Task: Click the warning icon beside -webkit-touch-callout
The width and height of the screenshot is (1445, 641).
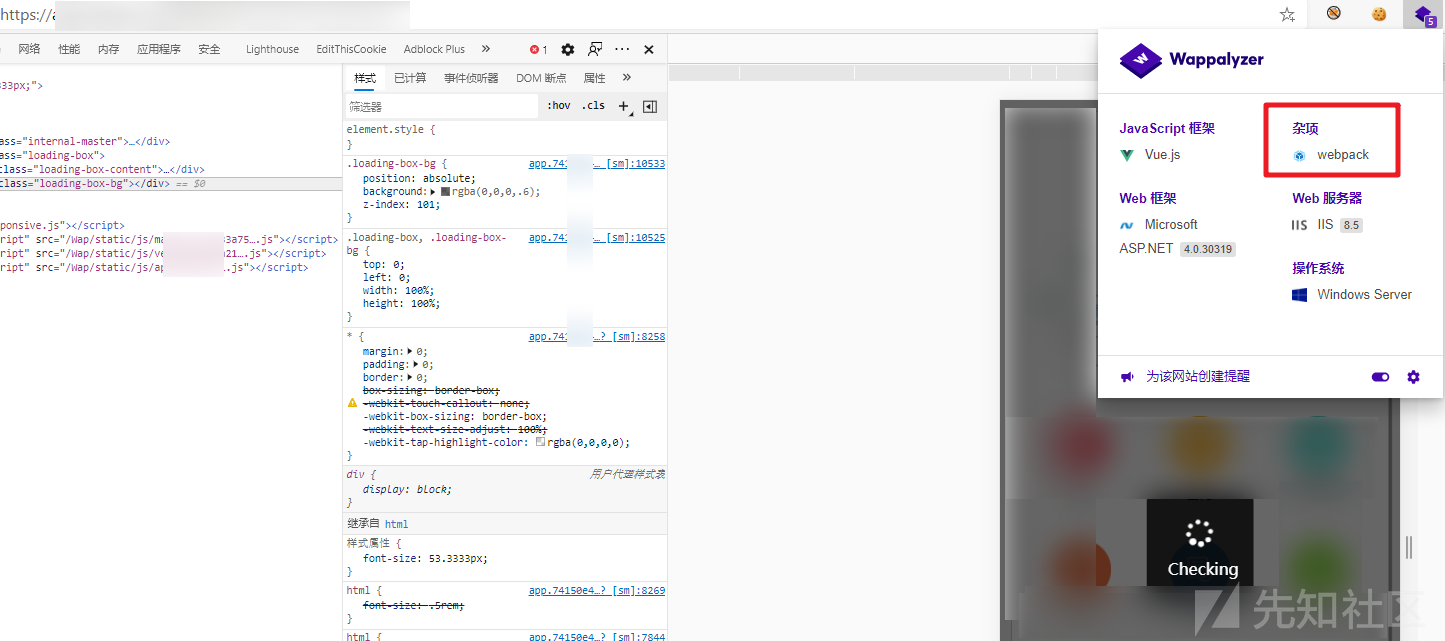Action: coord(352,403)
